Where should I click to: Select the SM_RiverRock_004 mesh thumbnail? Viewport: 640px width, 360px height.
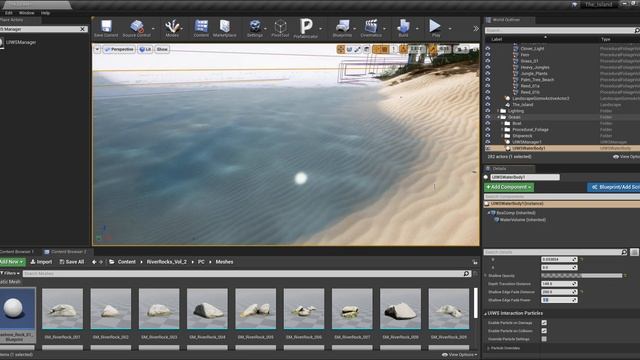pos(207,309)
